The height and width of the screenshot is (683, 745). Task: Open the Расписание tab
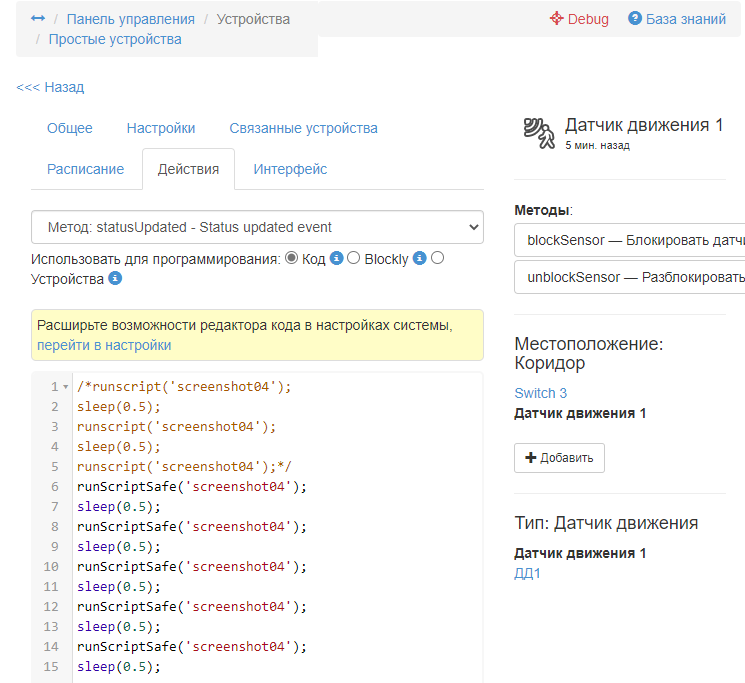click(86, 169)
